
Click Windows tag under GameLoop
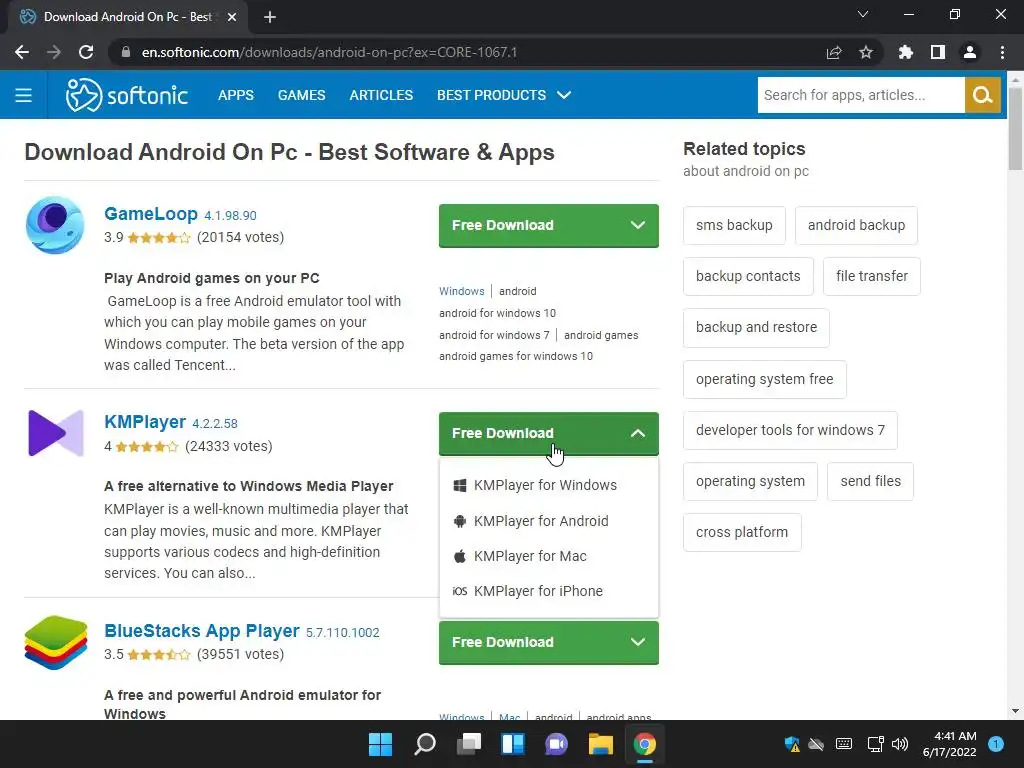click(462, 291)
